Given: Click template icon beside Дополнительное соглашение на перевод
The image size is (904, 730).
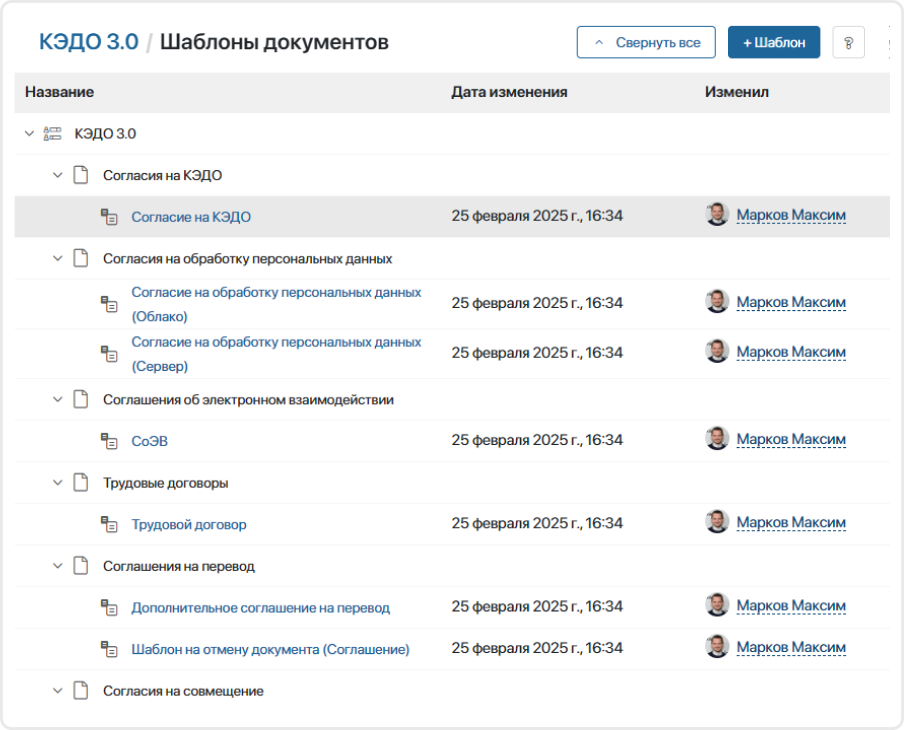Looking at the screenshot, I should [x=109, y=607].
